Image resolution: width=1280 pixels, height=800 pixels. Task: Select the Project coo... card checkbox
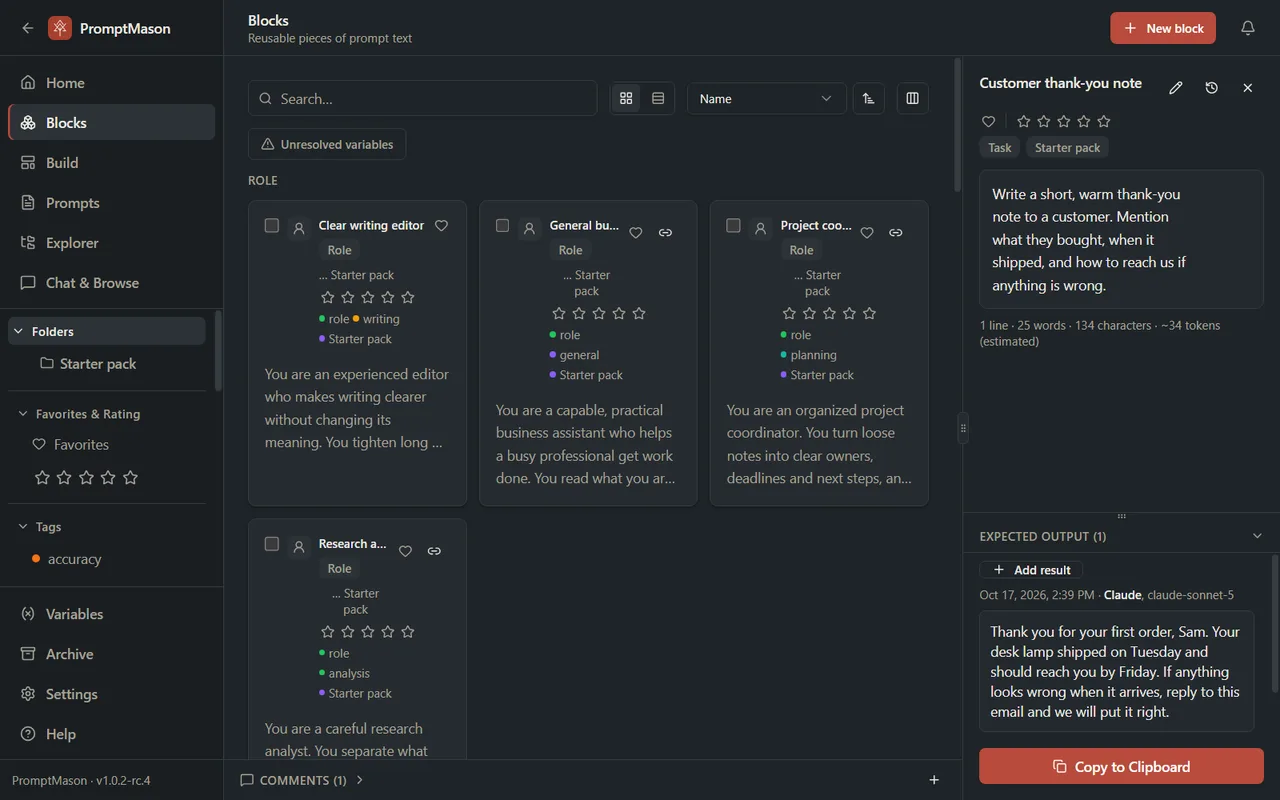(x=733, y=226)
